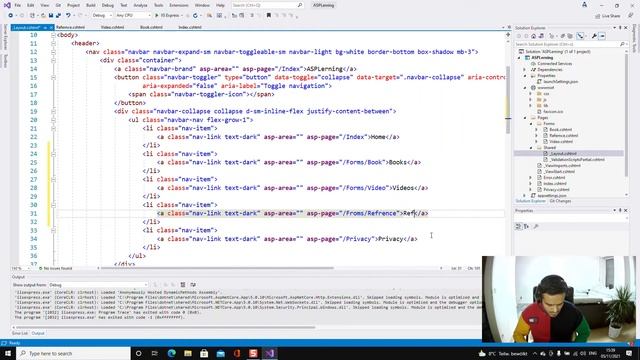The width and height of the screenshot is (640, 360).
Task: Open the Mail app from the taskbar
Action: click(220, 353)
